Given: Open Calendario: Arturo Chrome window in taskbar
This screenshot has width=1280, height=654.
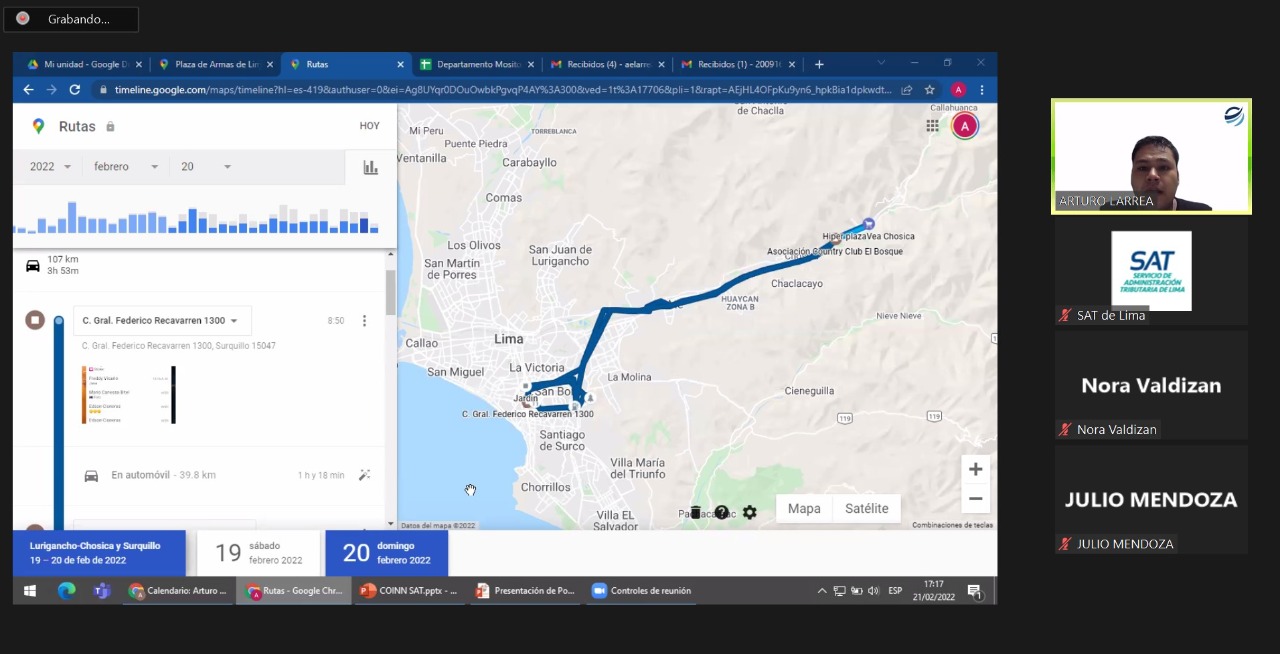Looking at the screenshot, I should [x=178, y=591].
